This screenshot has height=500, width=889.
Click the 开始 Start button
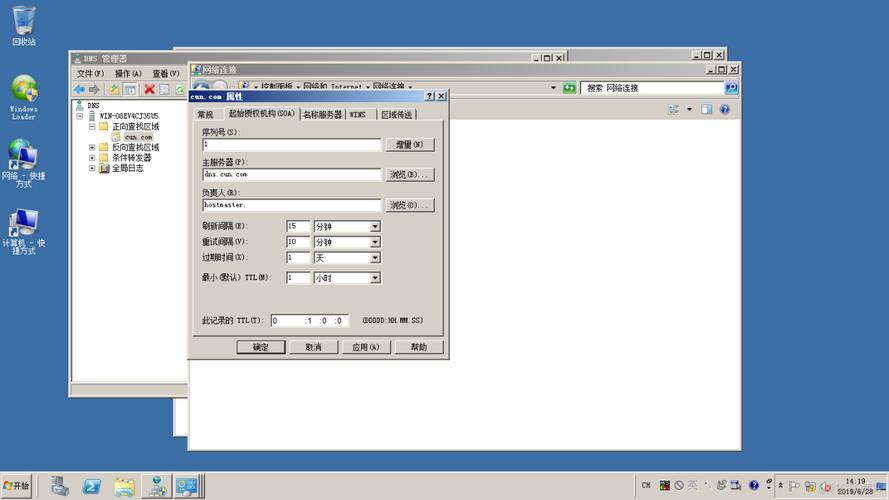point(16,486)
